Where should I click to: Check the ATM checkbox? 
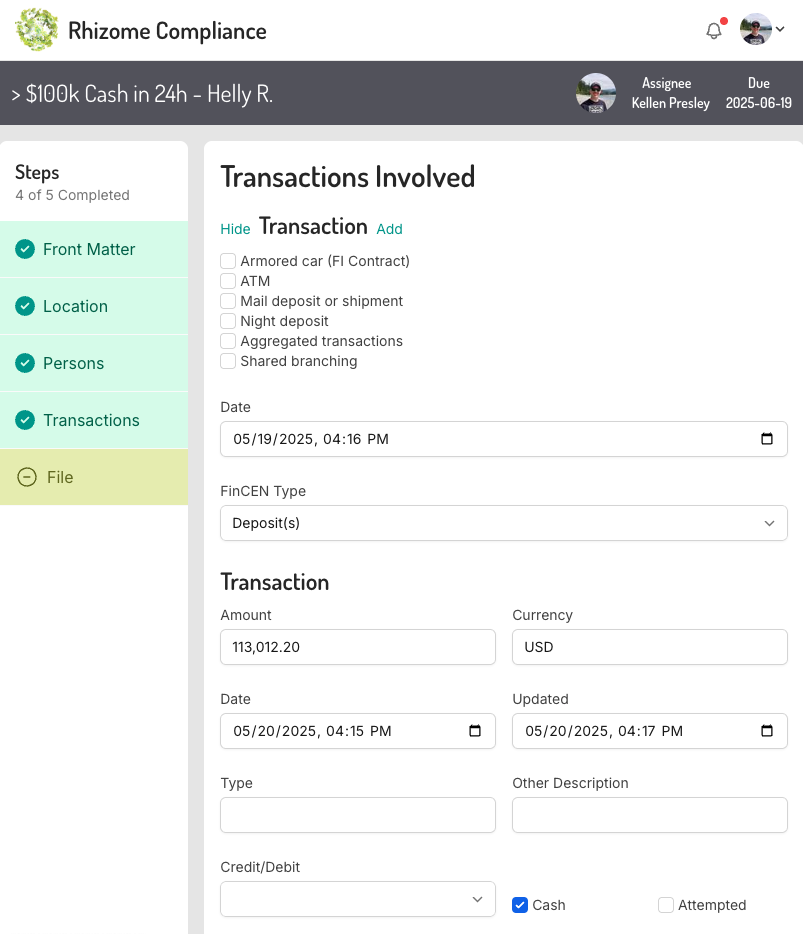click(x=228, y=281)
